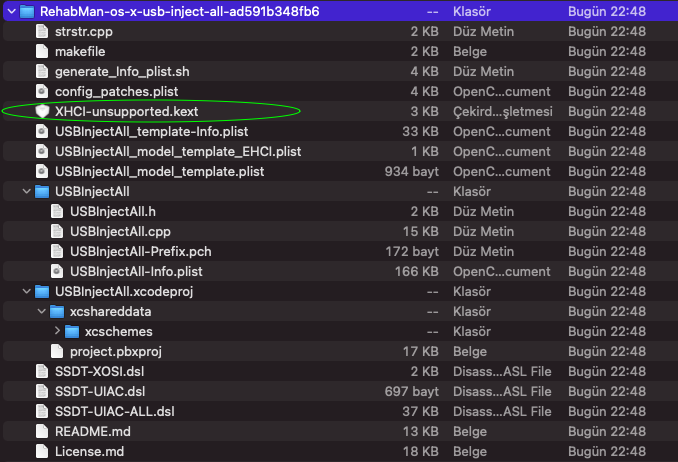This screenshot has height=462, width=678.
Task: Click the strstr.cpp file icon
Action: 41,31
